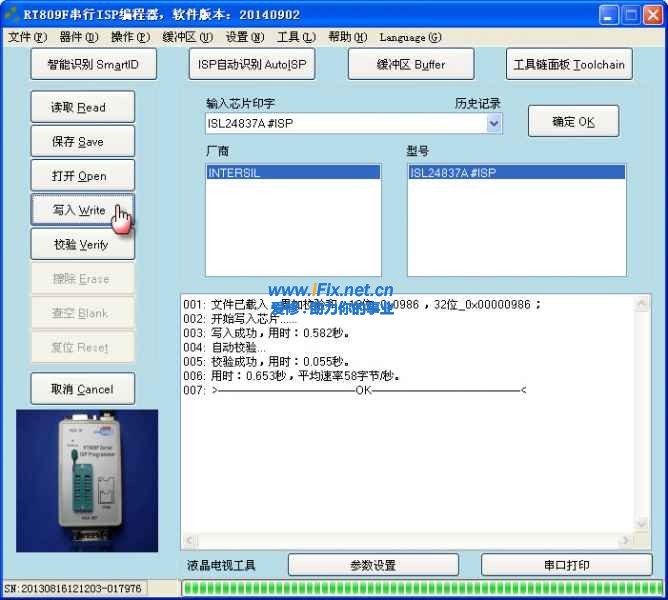Click the green progress bar
668x600 pixels.
pyautogui.click(x=420, y=588)
